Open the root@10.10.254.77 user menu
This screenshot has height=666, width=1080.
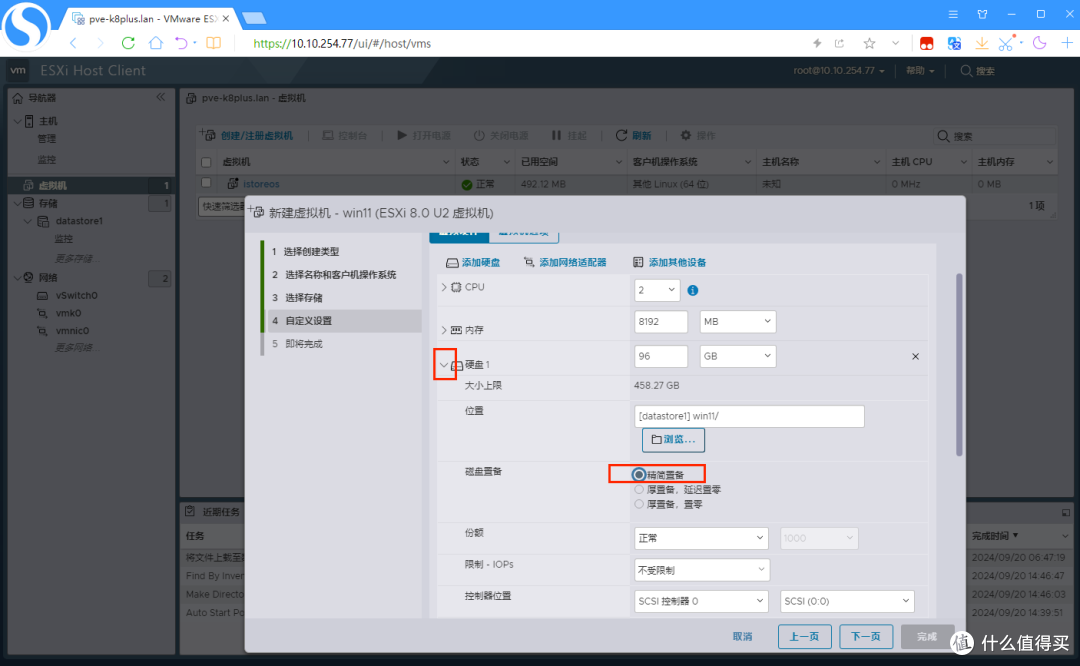coord(838,70)
